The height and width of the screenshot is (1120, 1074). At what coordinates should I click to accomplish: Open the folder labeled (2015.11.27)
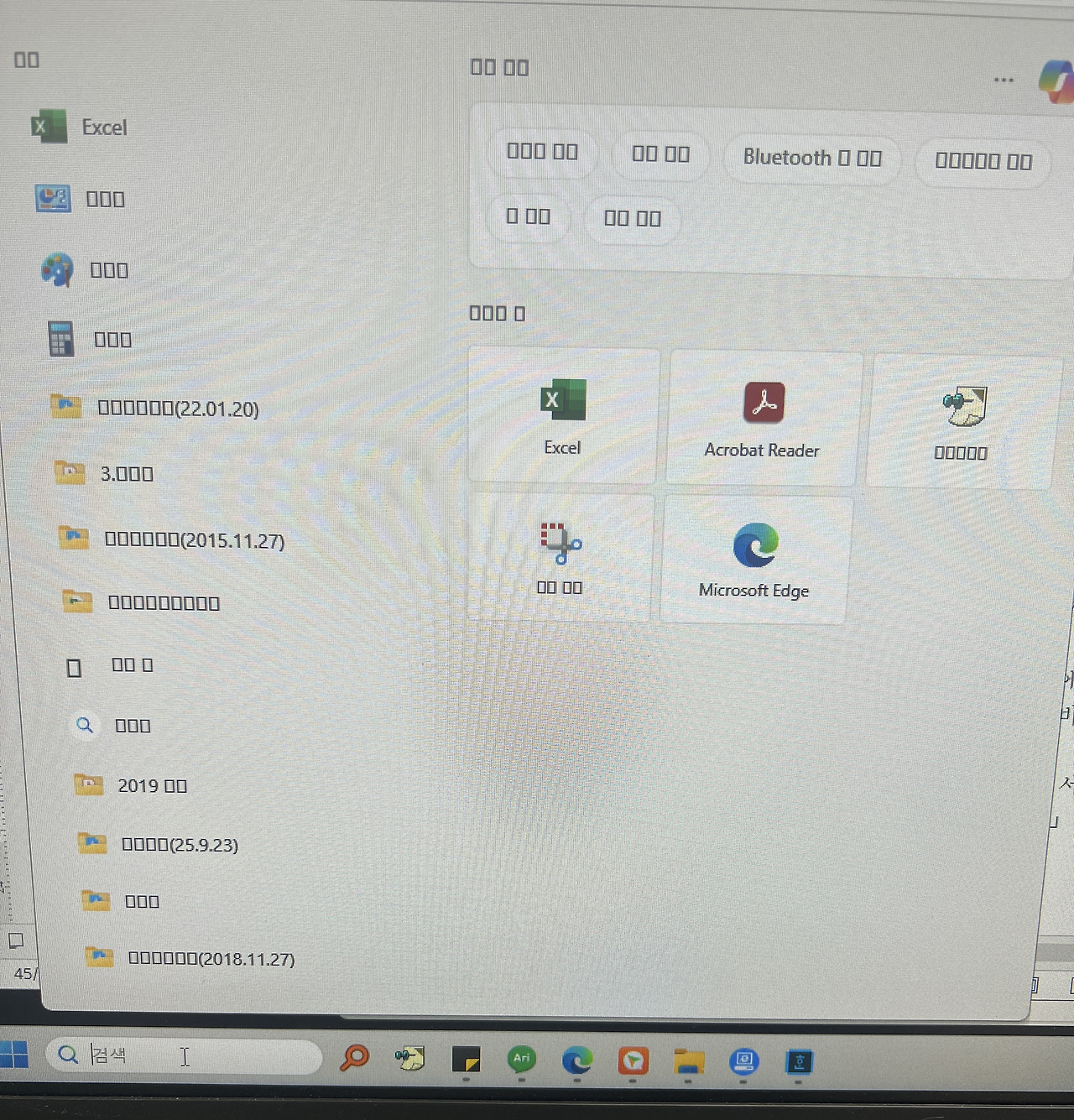[x=172, y=539]
